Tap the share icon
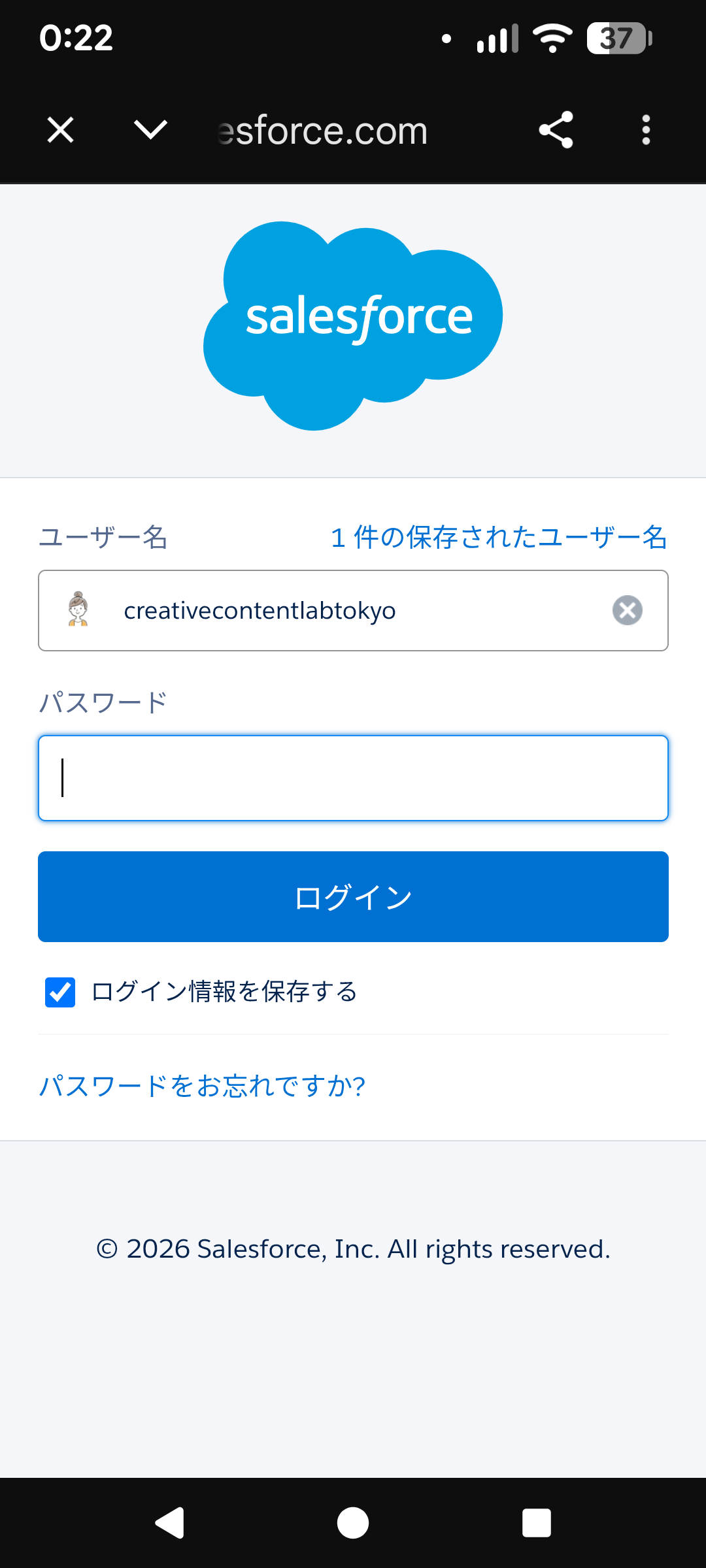 coord(556,130)
